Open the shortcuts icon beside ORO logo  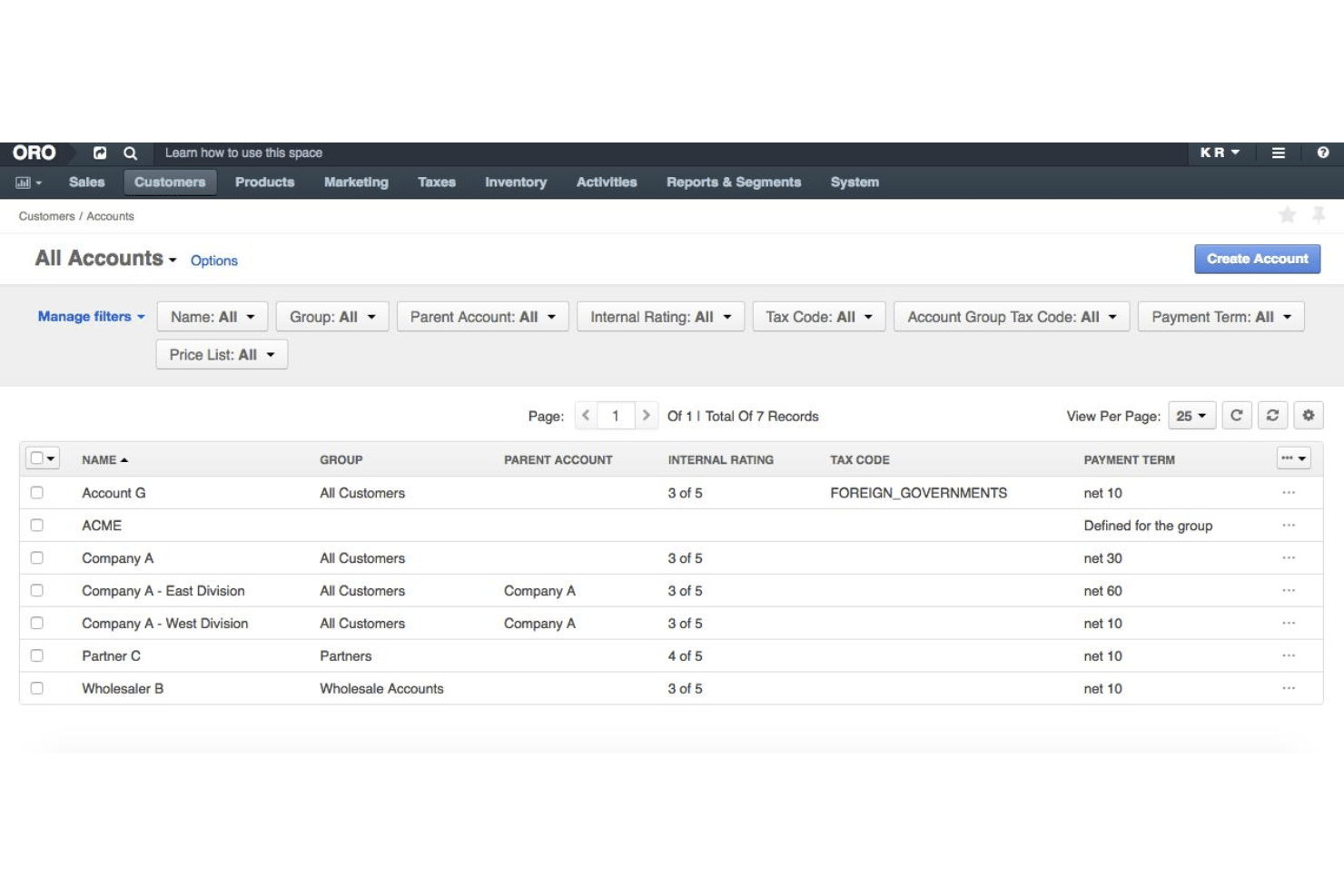coord(100,153)
